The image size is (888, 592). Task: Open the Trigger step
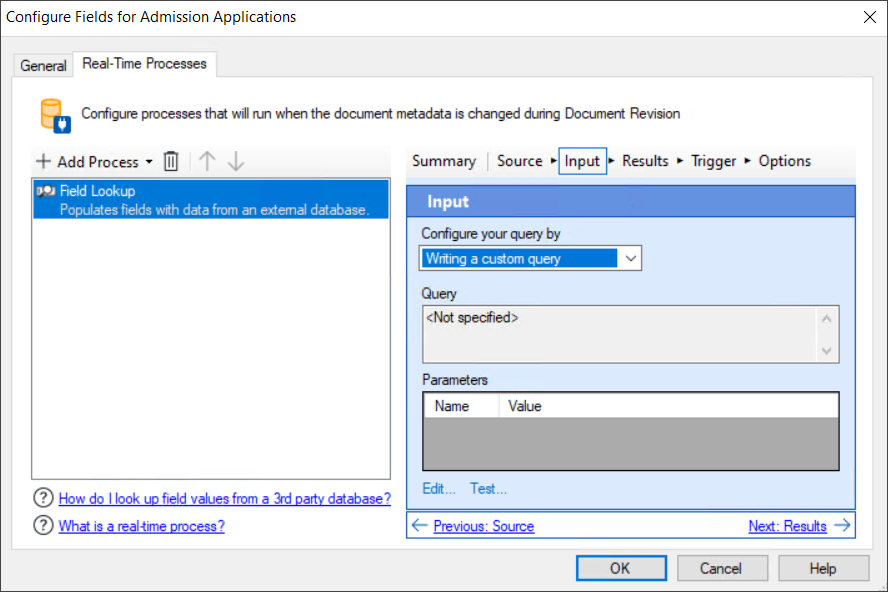tap(714, 160)
